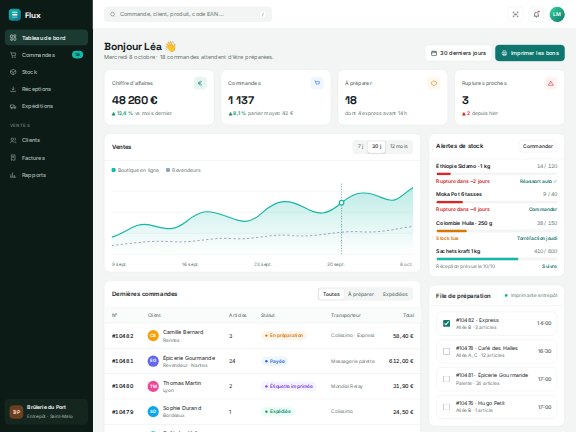Open the LM user avatar menu
The width and height of the screenshot is (576, 432).
tap(557, 14)
